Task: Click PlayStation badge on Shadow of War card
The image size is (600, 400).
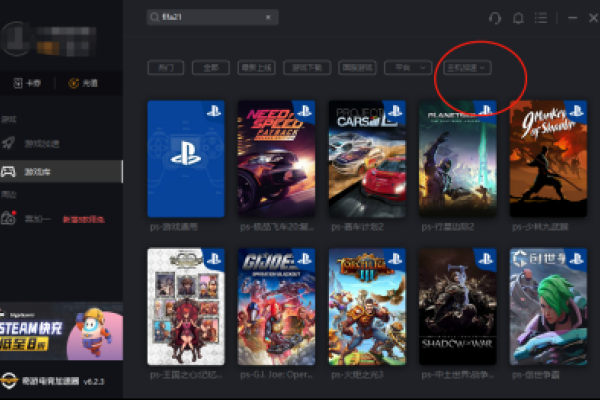Action: pos(486,259)
